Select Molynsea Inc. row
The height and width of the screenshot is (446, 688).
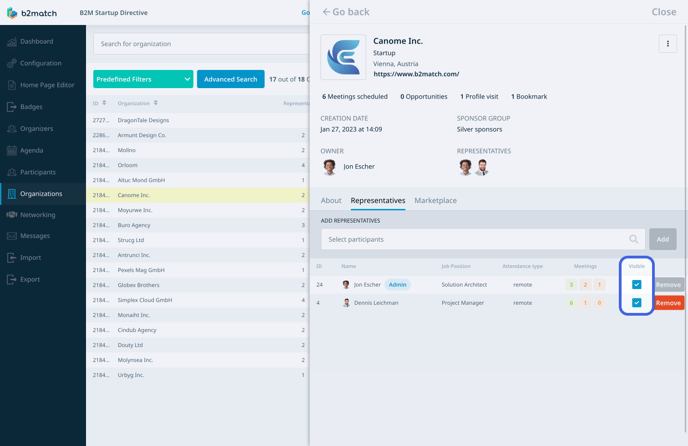(198, 360)
